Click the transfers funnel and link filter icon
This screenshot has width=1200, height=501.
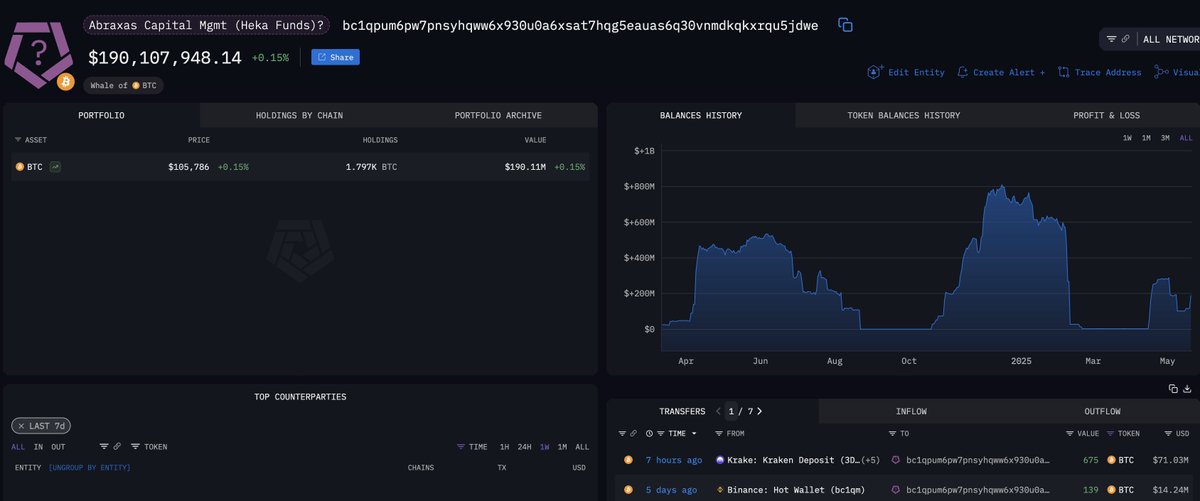(x=628, y=433)
